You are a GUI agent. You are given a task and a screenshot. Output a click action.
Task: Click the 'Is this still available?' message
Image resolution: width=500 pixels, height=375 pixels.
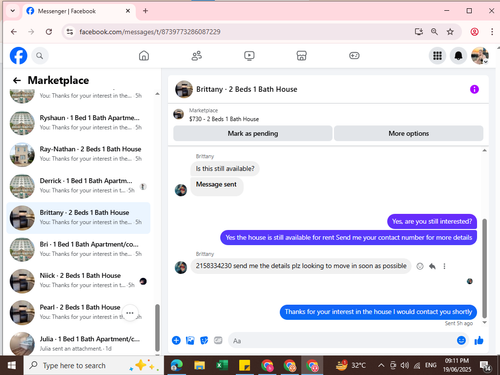[225, 169]
